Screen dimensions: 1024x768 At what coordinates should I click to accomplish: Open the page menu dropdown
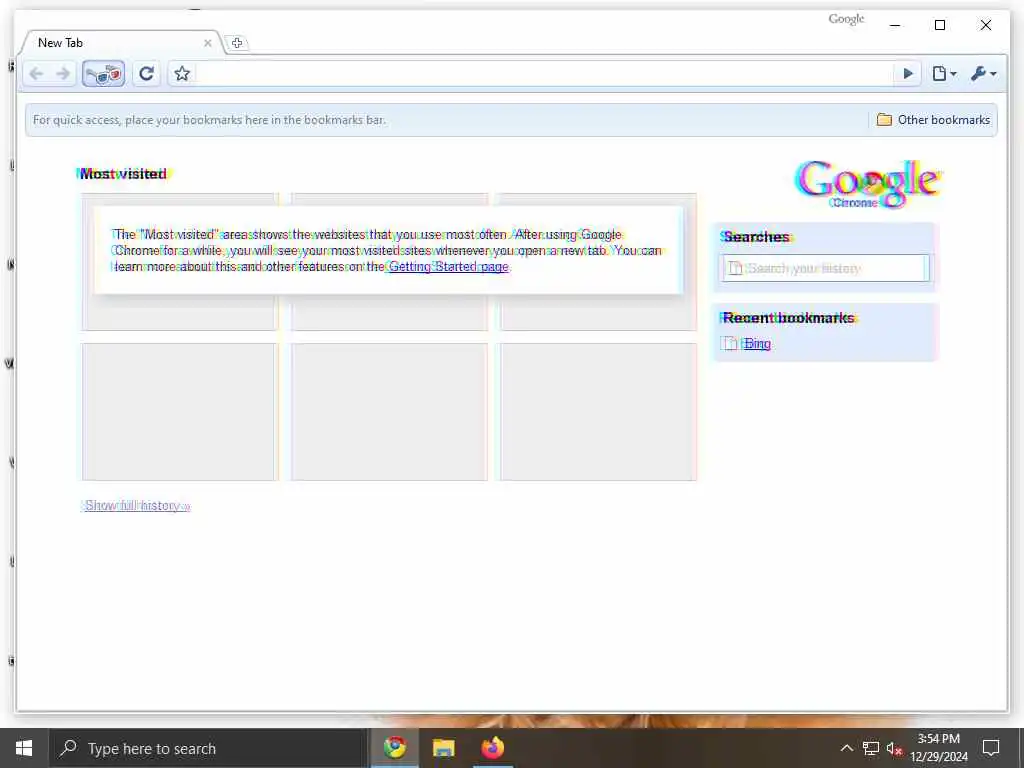tap(944, 74)
